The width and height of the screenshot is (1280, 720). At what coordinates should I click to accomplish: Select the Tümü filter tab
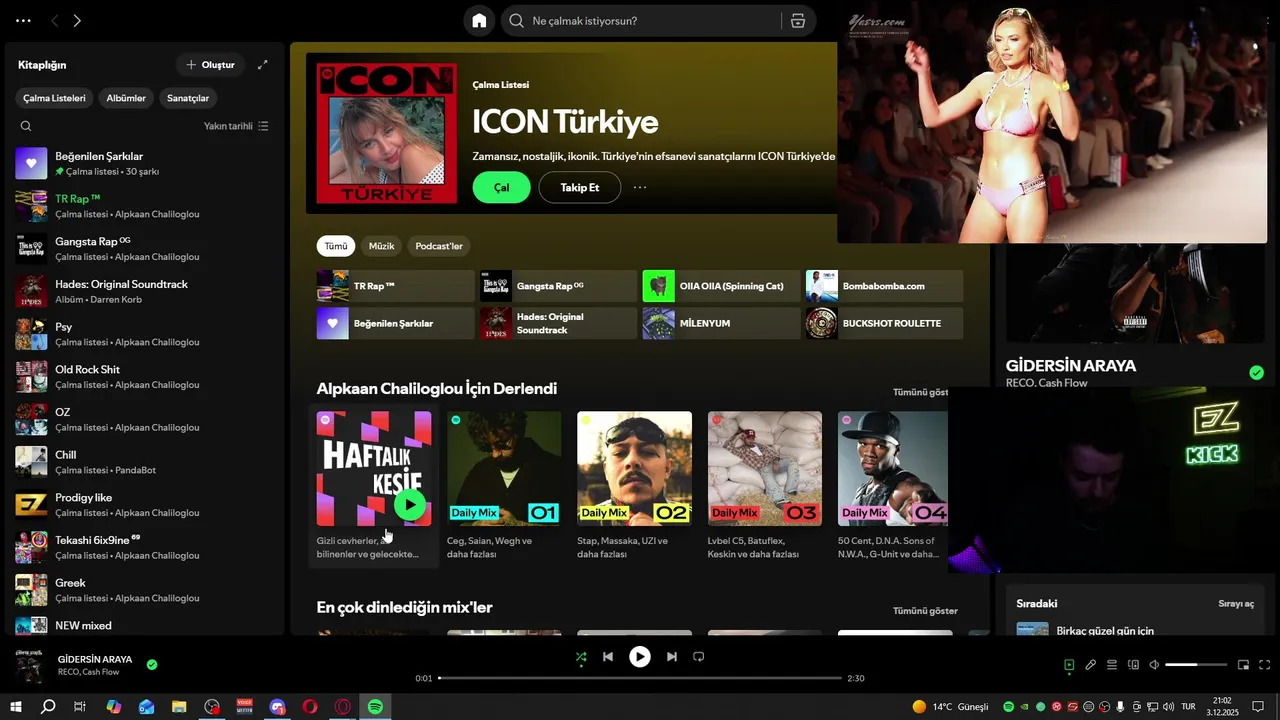[336, 246]
